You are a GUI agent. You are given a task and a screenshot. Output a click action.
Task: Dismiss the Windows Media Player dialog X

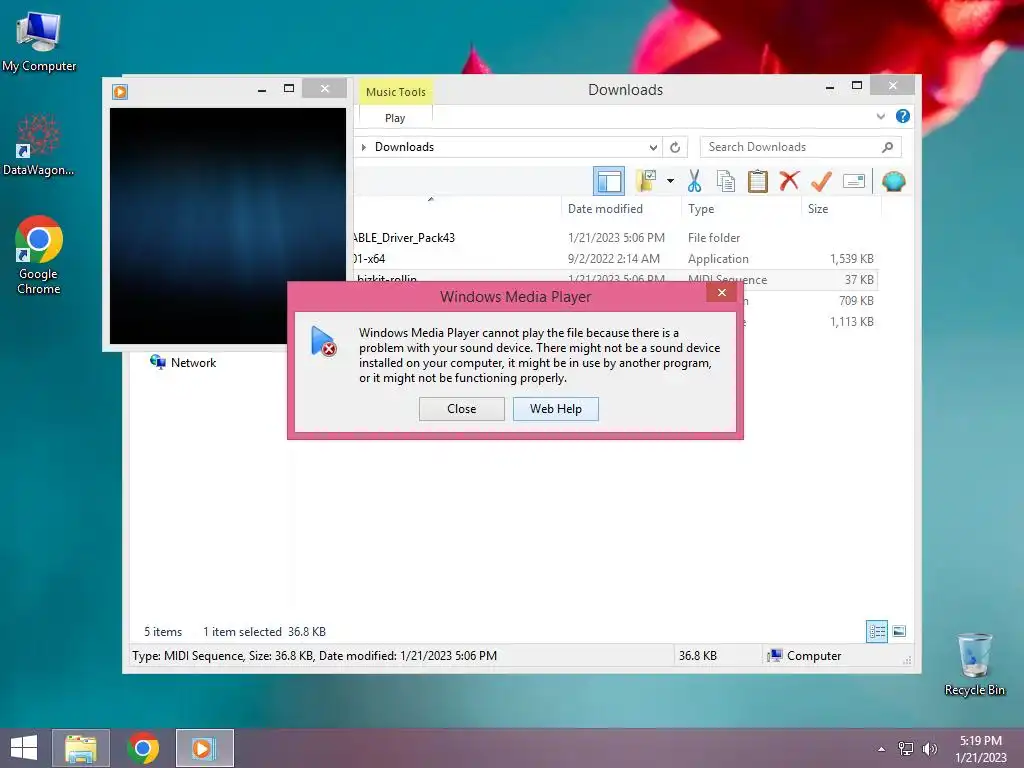point(722,293)
